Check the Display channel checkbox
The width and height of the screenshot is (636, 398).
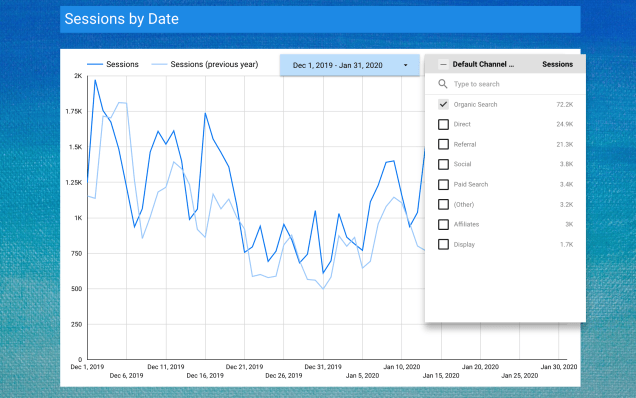tap(443, 245)
